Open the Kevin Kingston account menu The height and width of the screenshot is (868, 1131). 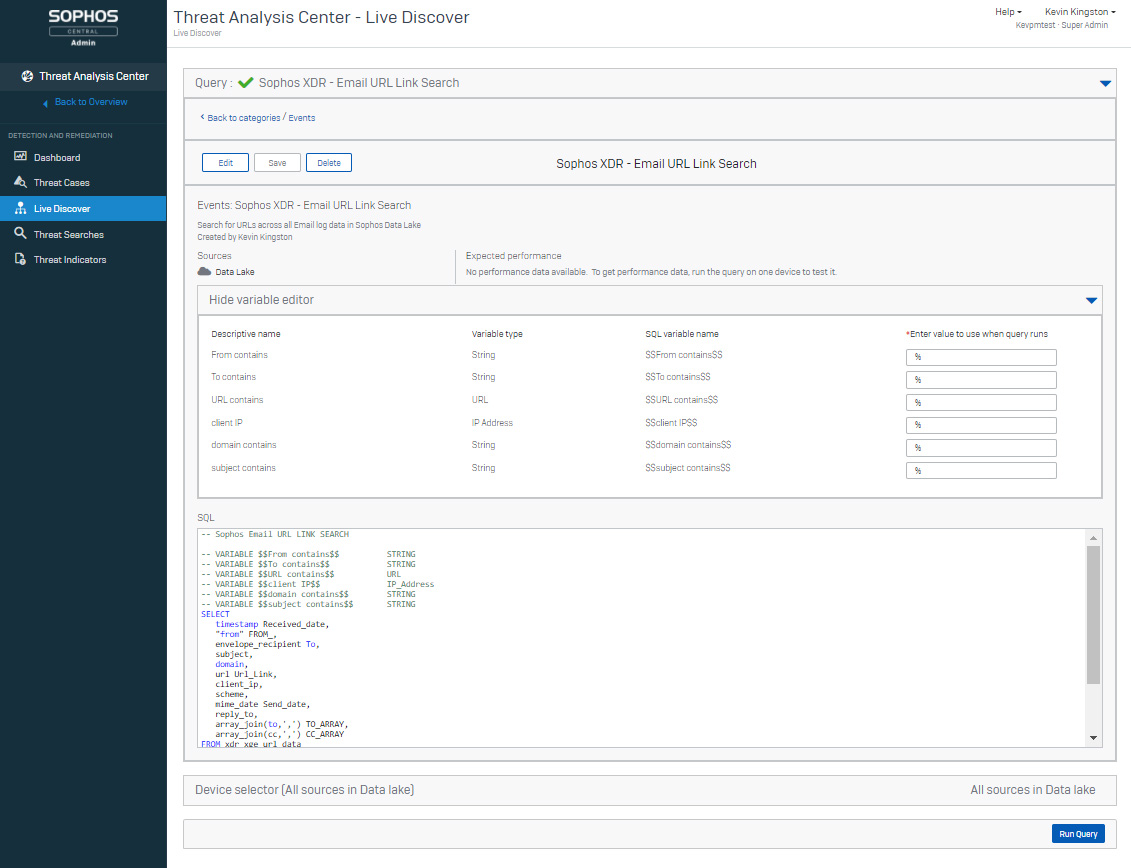point(1079,12)
